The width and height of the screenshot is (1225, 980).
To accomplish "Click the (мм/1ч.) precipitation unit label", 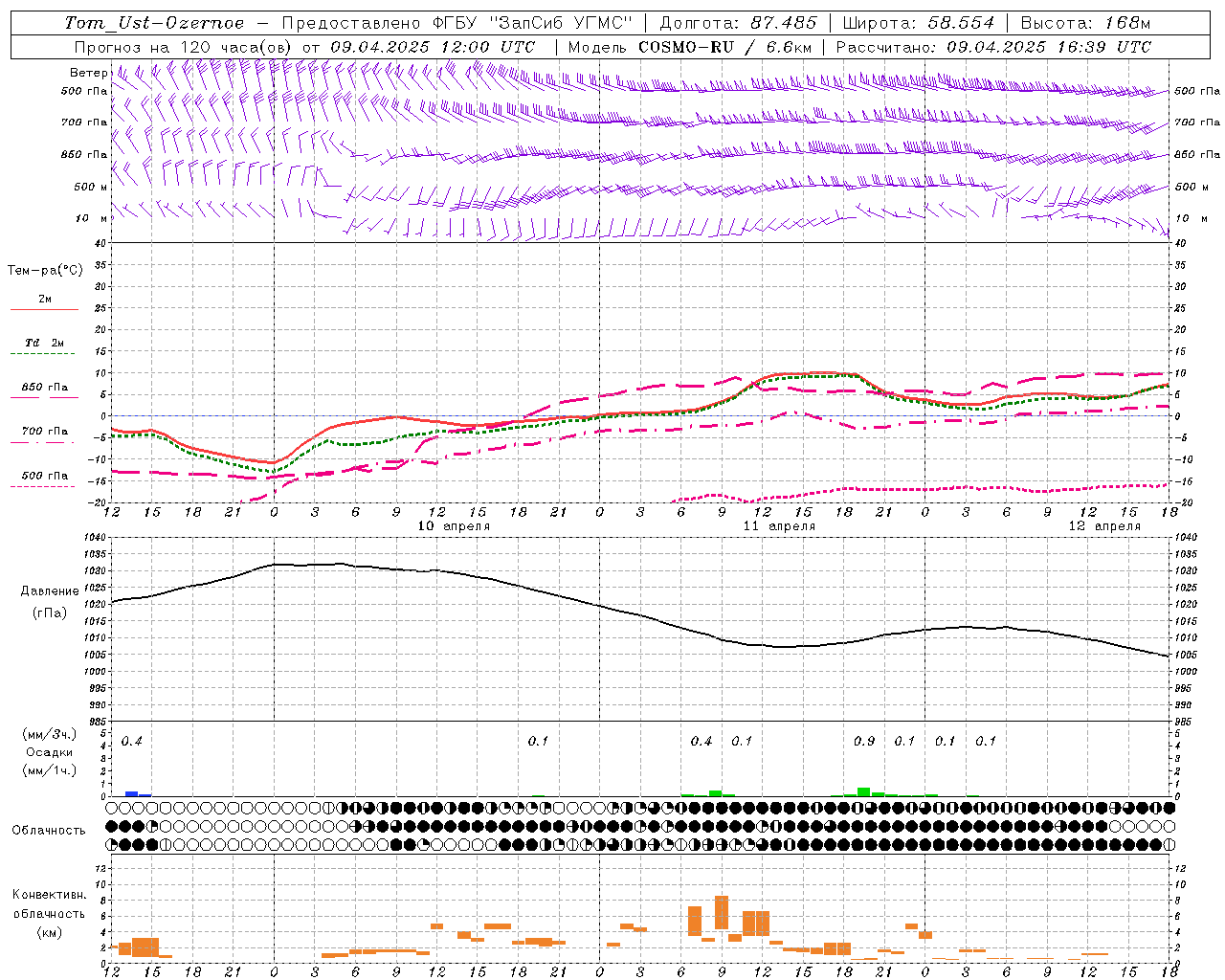I will [x=49, y=770].
